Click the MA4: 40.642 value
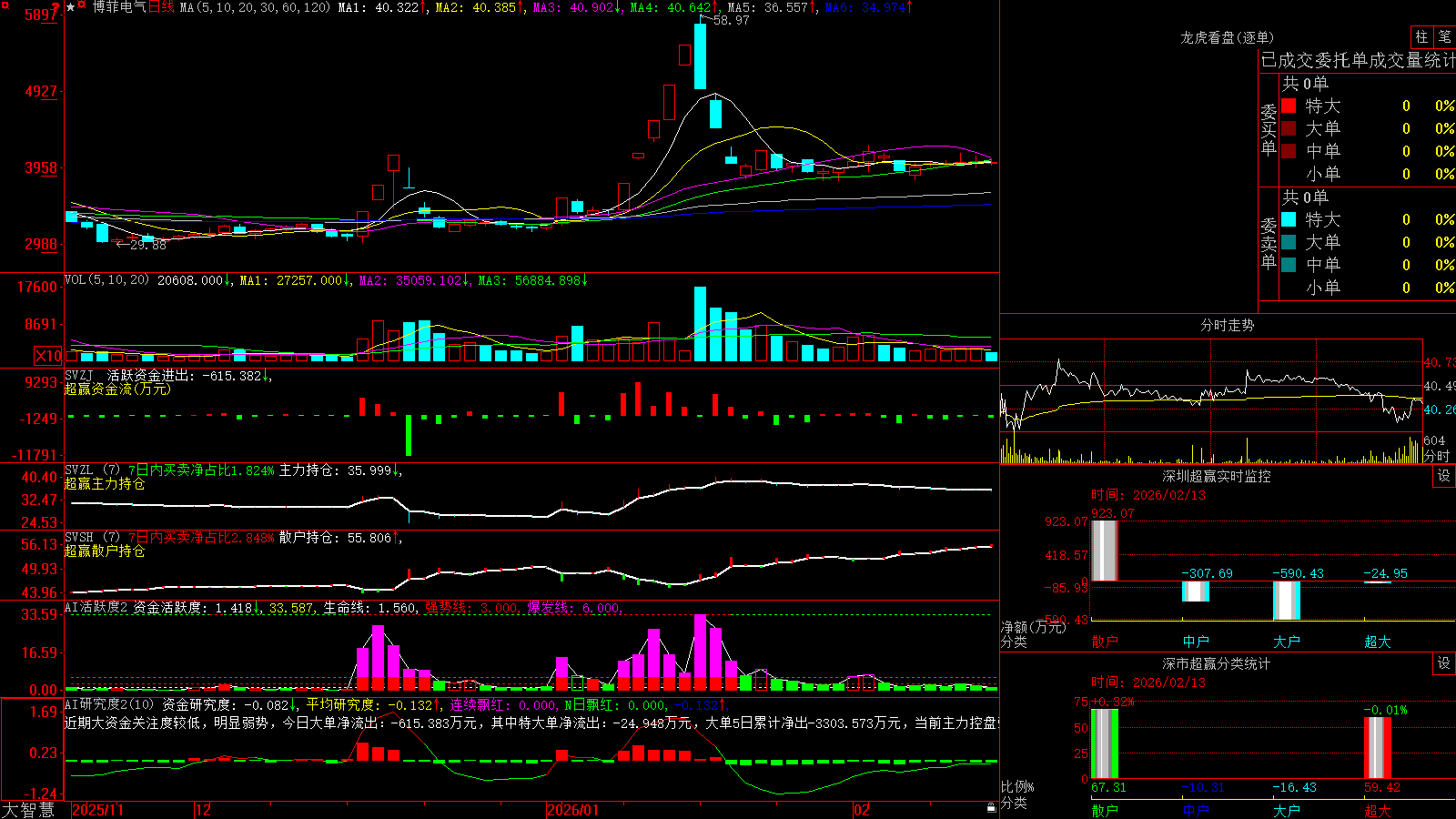The height and width of the screenshot is (819, 1456). [674, 7]
